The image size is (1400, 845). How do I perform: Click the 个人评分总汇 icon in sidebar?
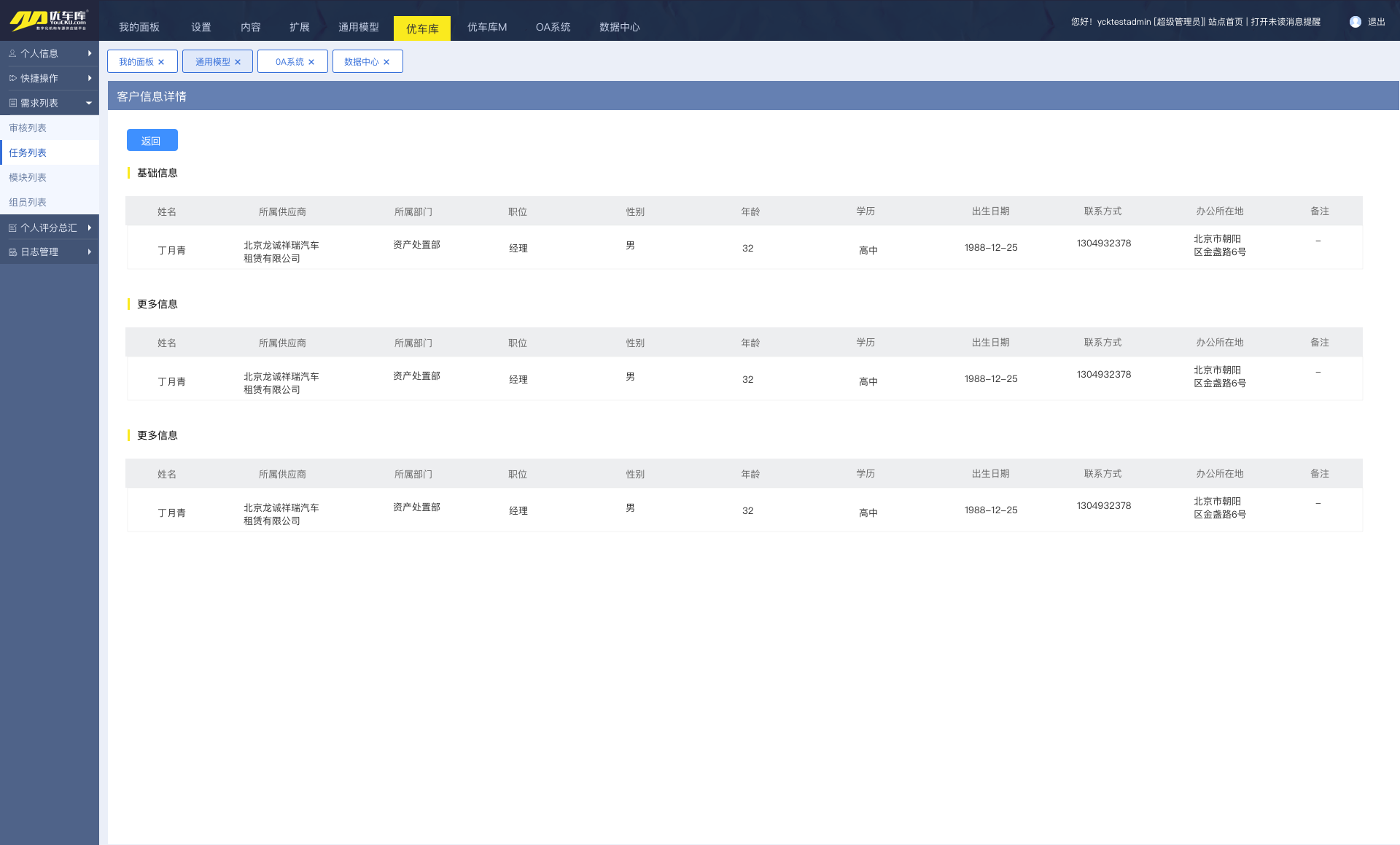pos(12,227)
